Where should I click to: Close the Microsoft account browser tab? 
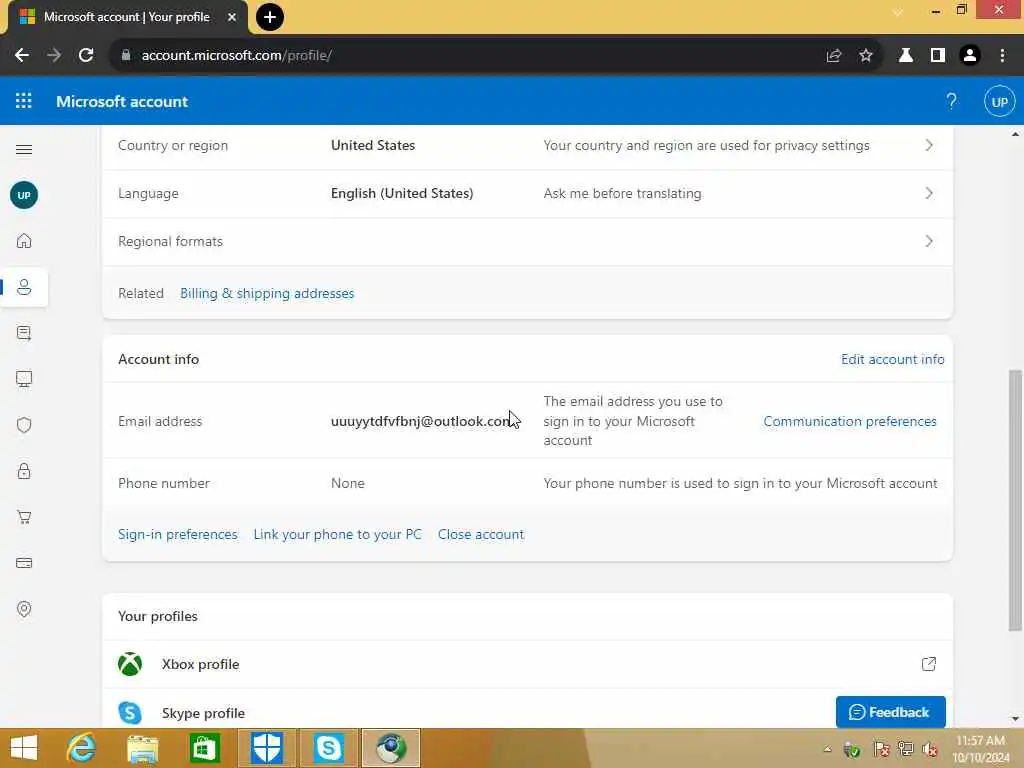pyautogui.click(x=232, y=17)
